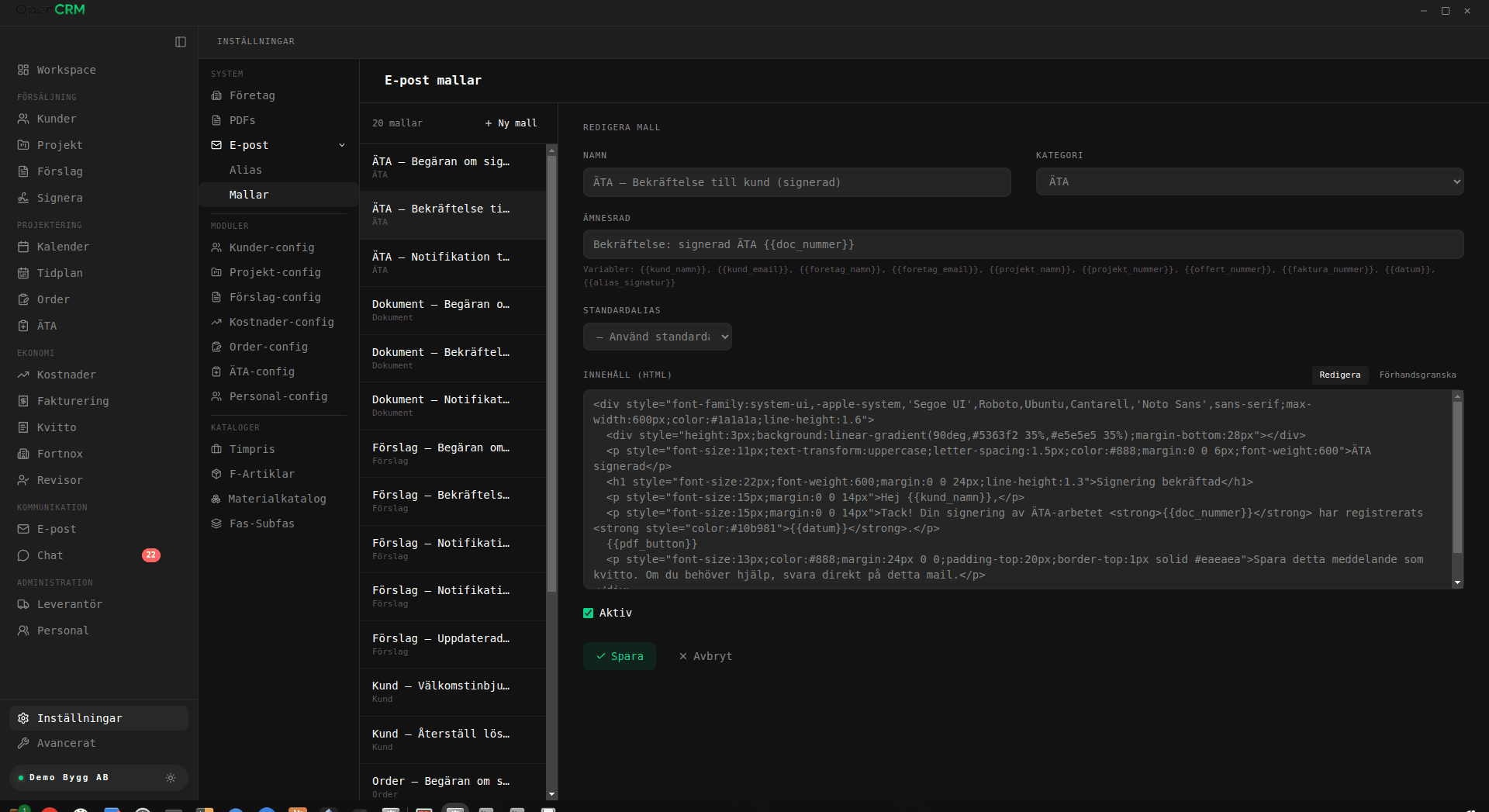Open Förslag-config settings

(275, 297)
